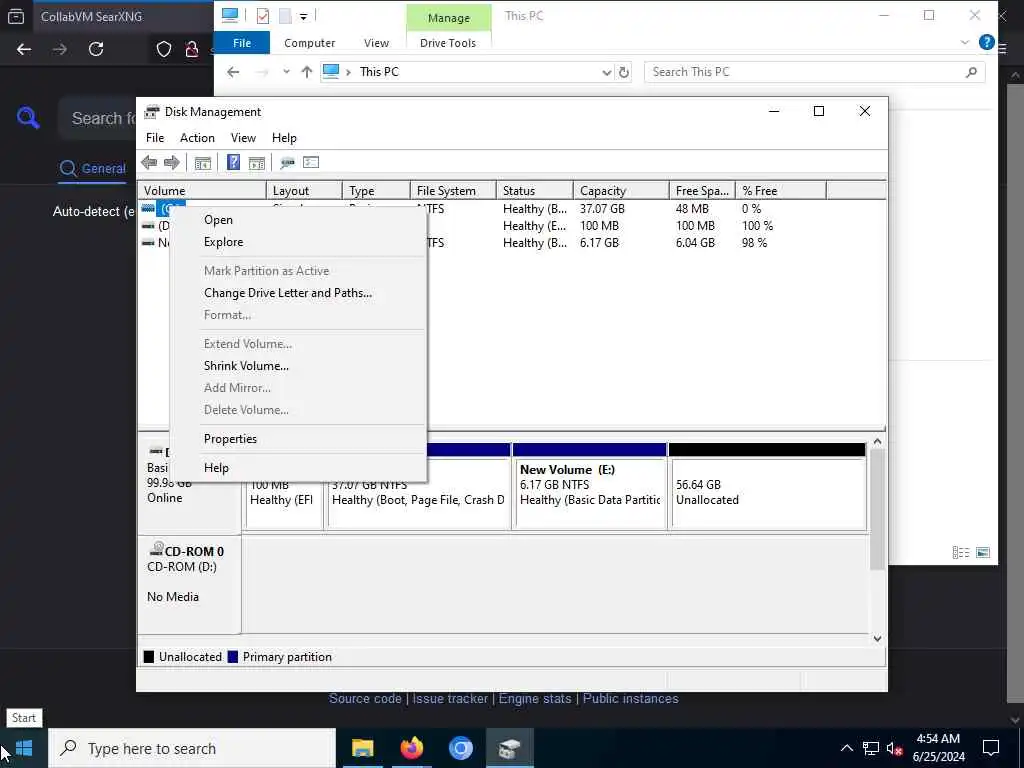
Task: Open Firefox from the taskbar
Action: coord(411,748)
